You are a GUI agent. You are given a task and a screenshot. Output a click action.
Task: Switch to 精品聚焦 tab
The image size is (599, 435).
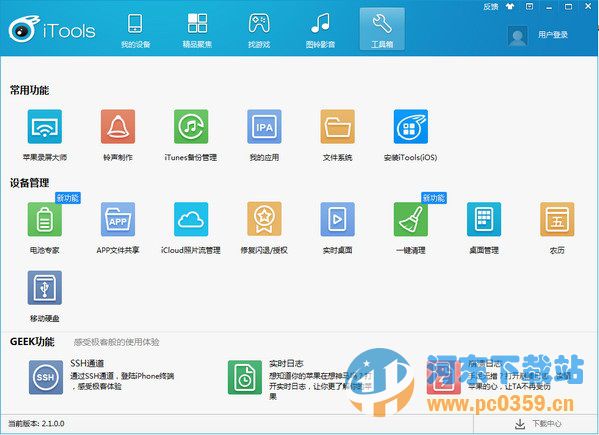(x=197, y=30)
